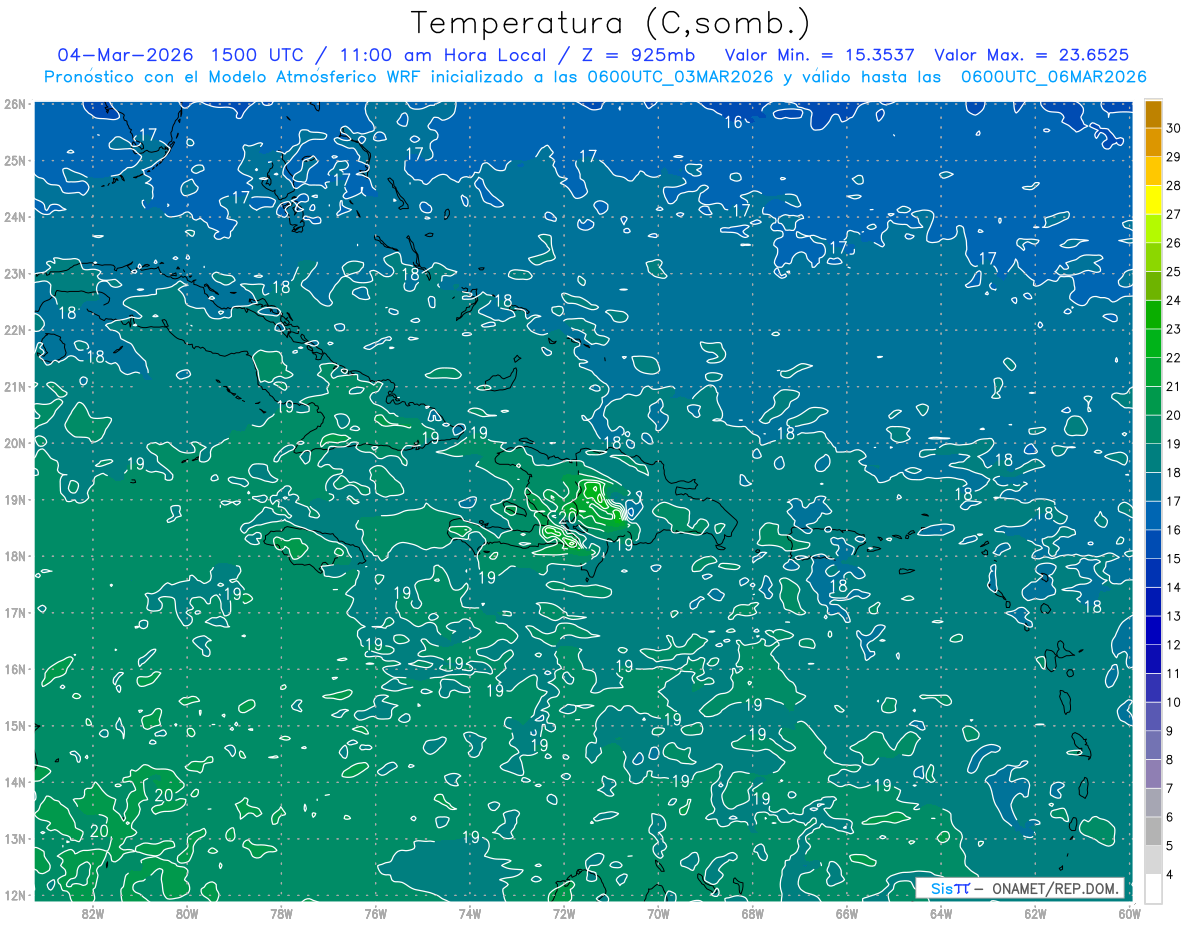Click the "22N" latitude axis label
The width and height of the screenshot is (1200, 927).
(15, 330)
